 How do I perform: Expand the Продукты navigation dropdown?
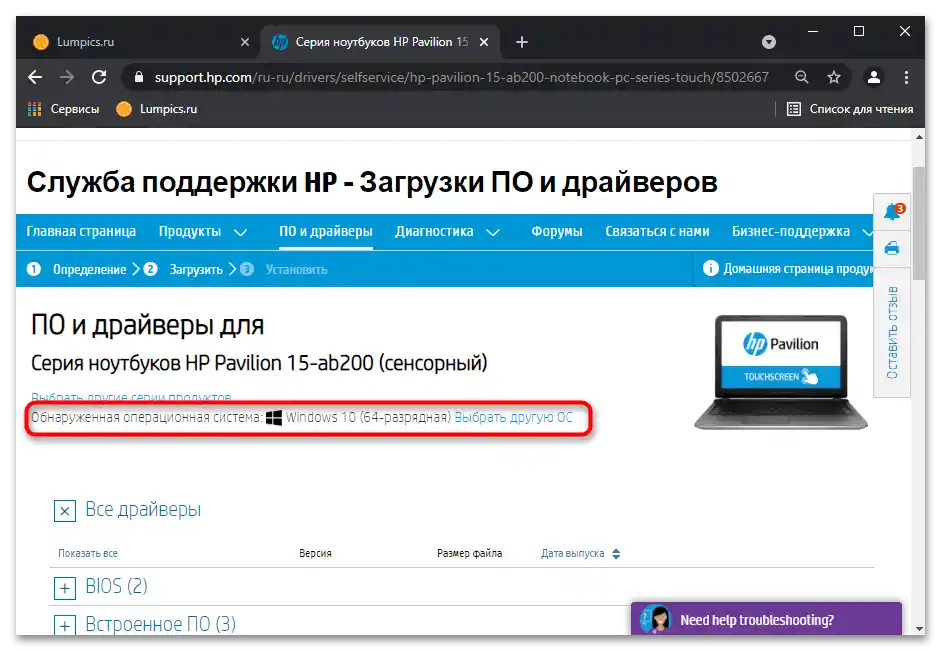(x=203, y=232)
